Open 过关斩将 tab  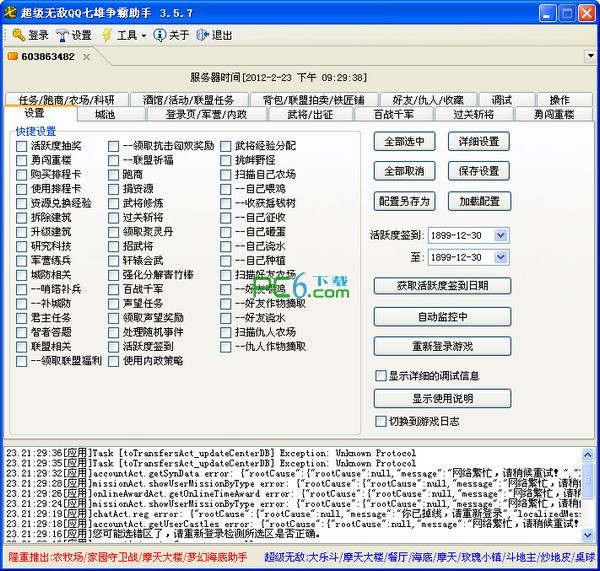point(473,114)
